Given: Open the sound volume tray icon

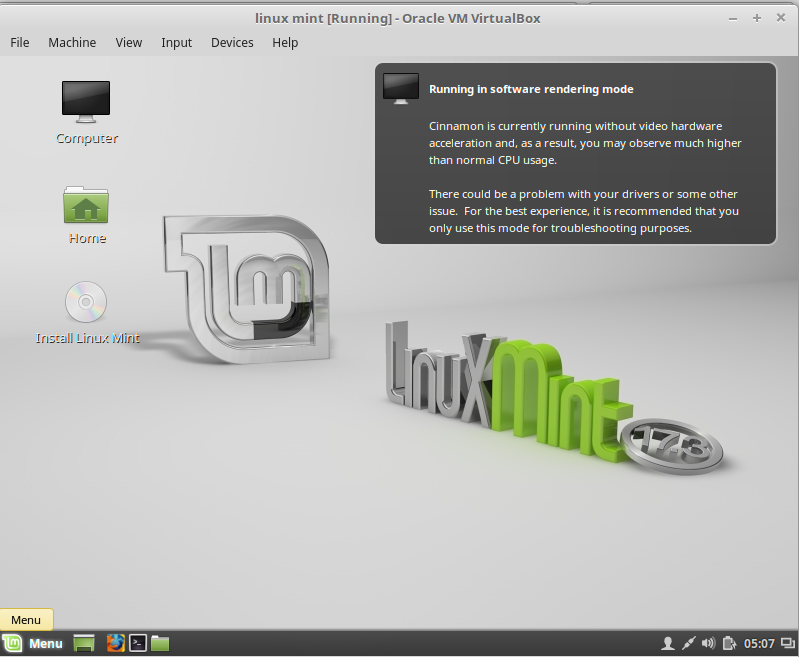Looking at the screenshot, I should (x=708, y=643).
